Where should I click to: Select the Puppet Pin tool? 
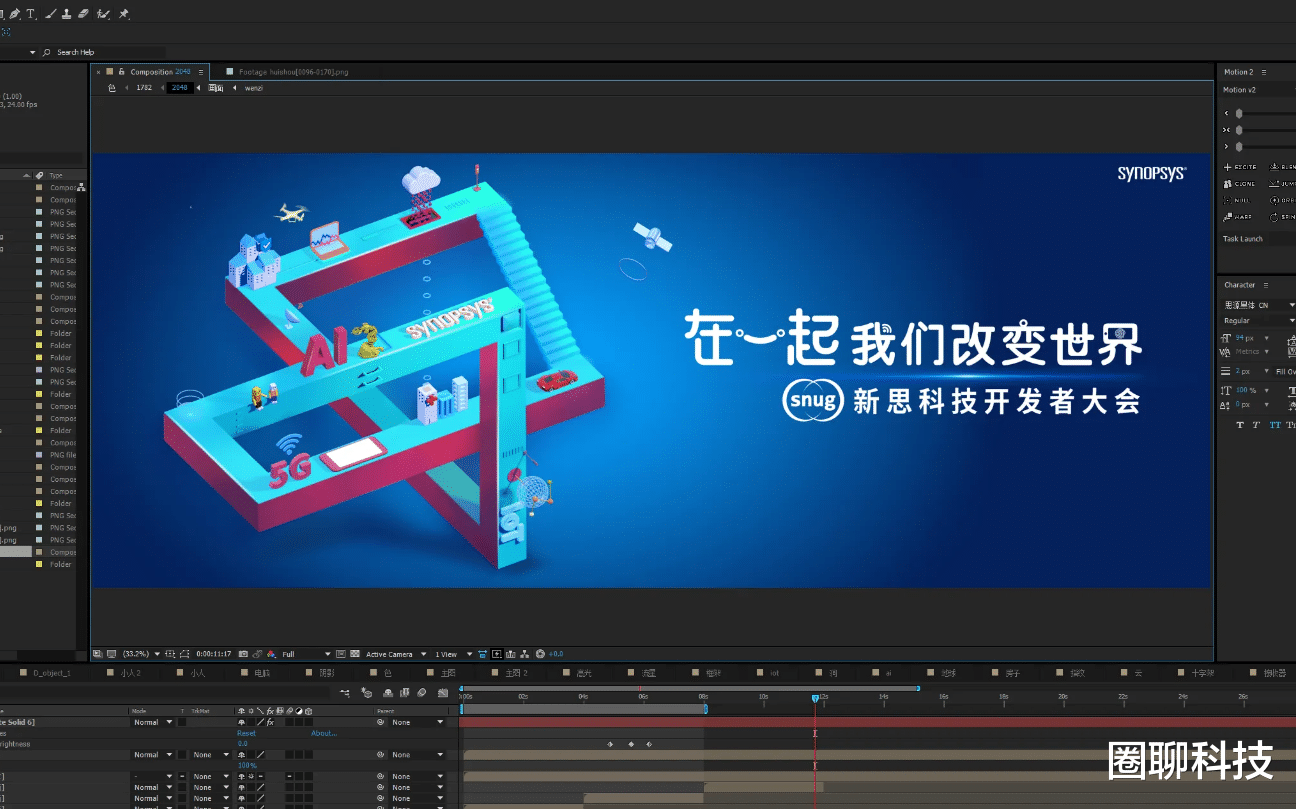tap(125, 14)
